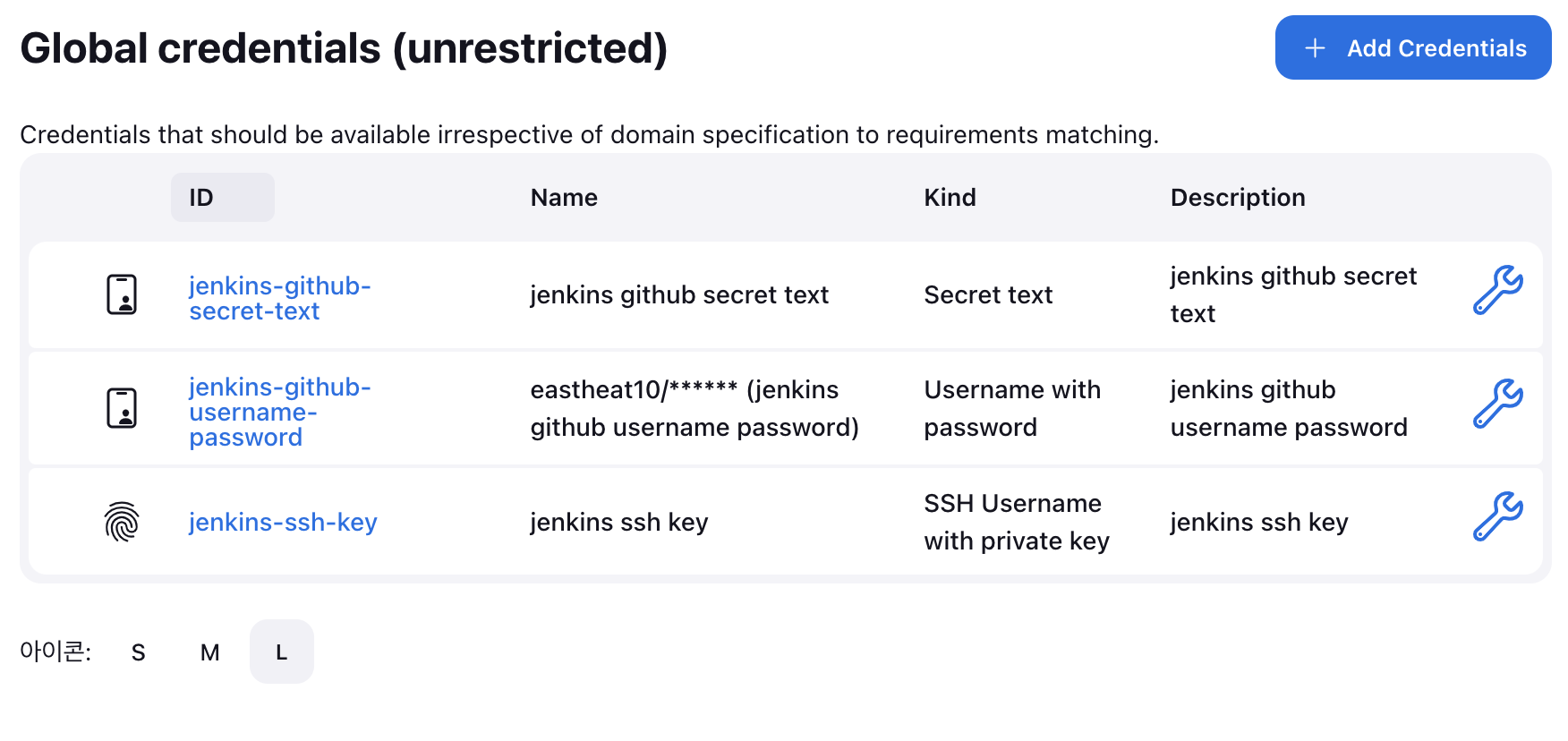
Task: Select large icon size L
Action: [x=282, y=652]
